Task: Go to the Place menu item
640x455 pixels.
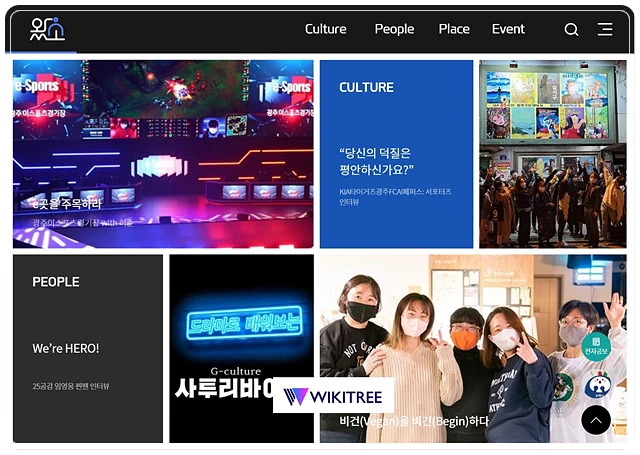Action: pyautogui.click(x=453, y=29)
